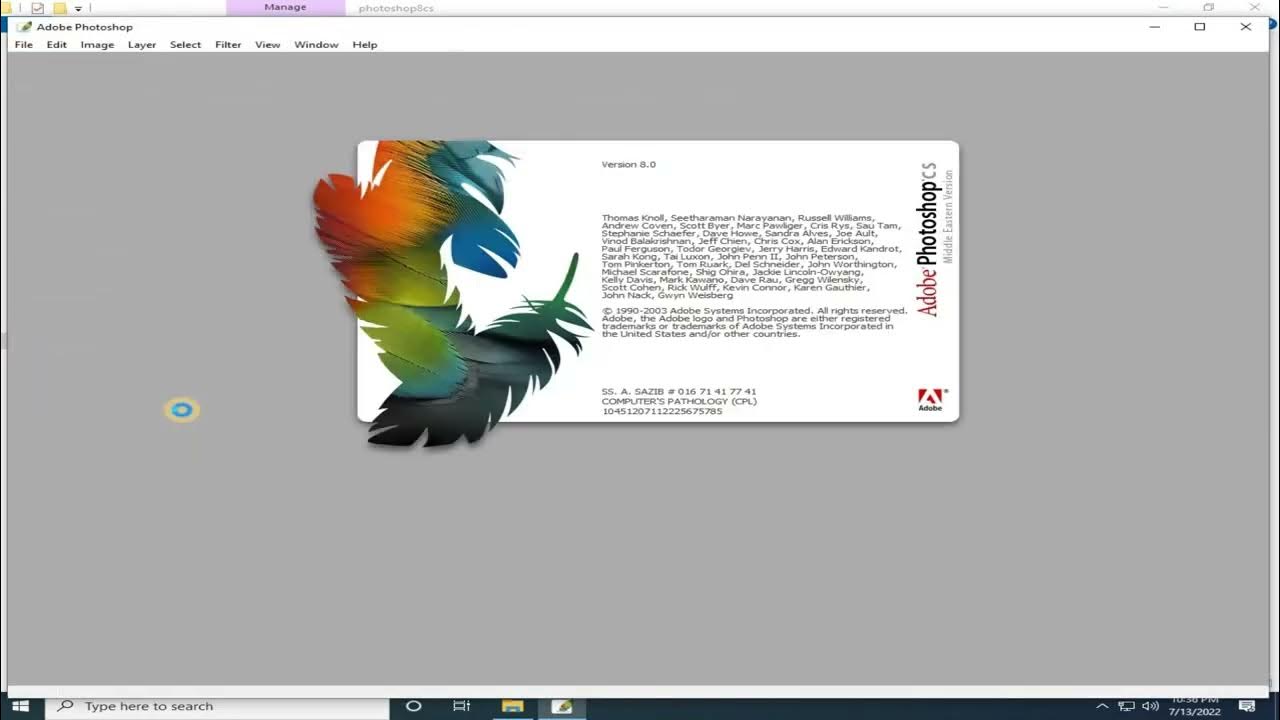Click the network icon in system tray

[x=1127, y=706]
